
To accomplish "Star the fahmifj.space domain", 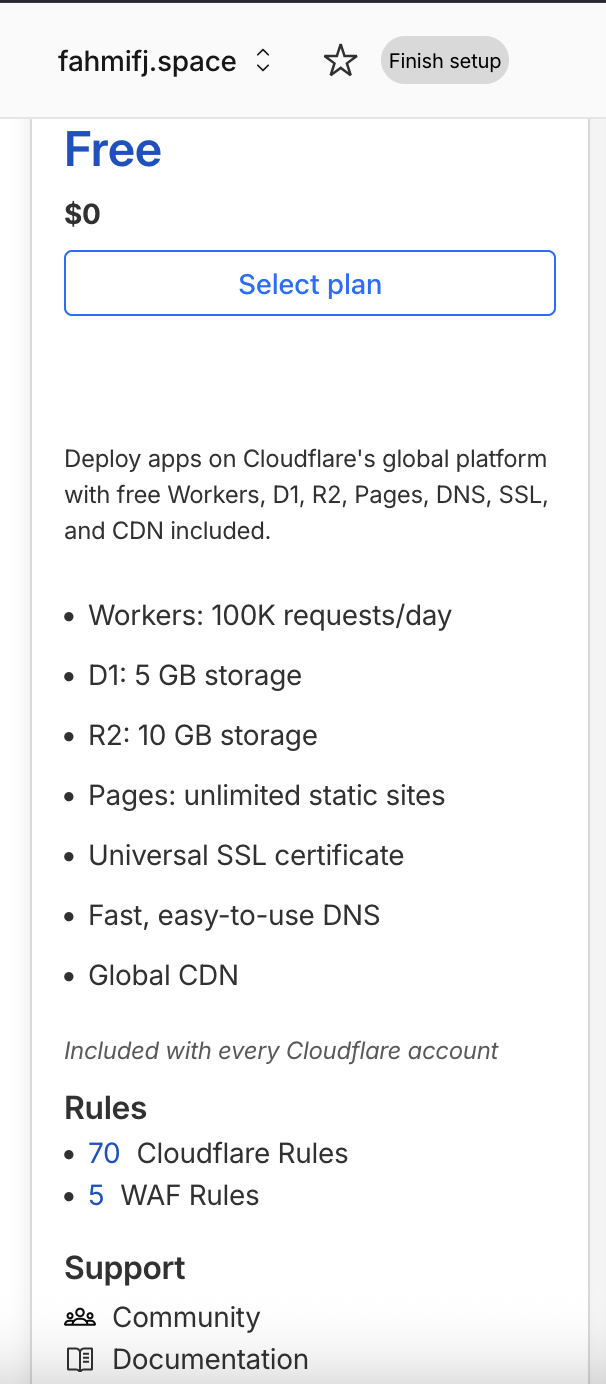I will [341, 62].
